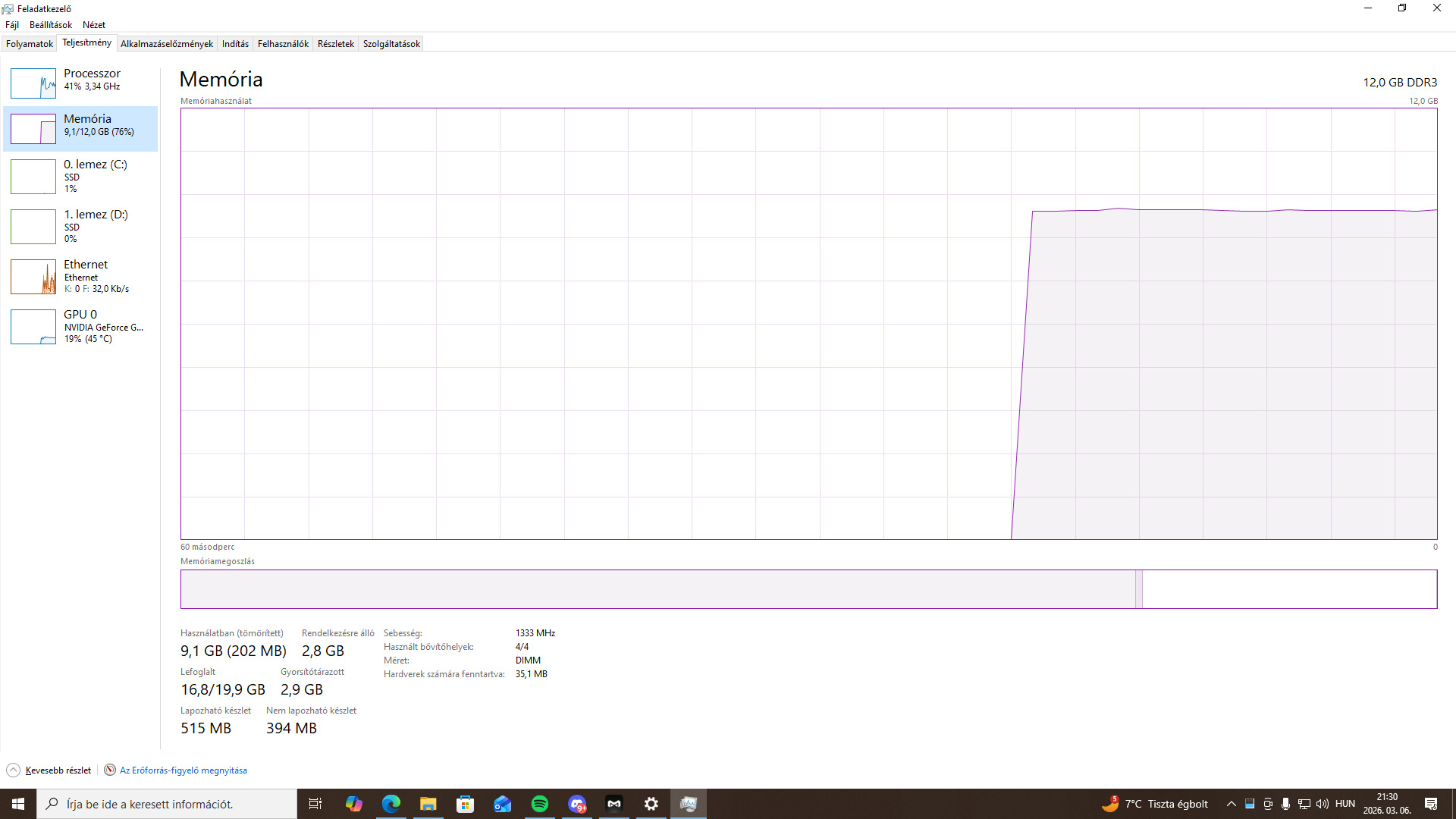
Task: Switch to the Szolgáltatások tab
Action: (x=391, y=44)
